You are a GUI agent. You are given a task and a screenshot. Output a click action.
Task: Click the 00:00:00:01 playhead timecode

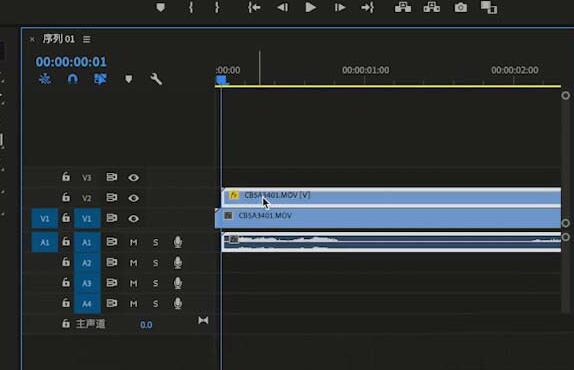point(71,61)
